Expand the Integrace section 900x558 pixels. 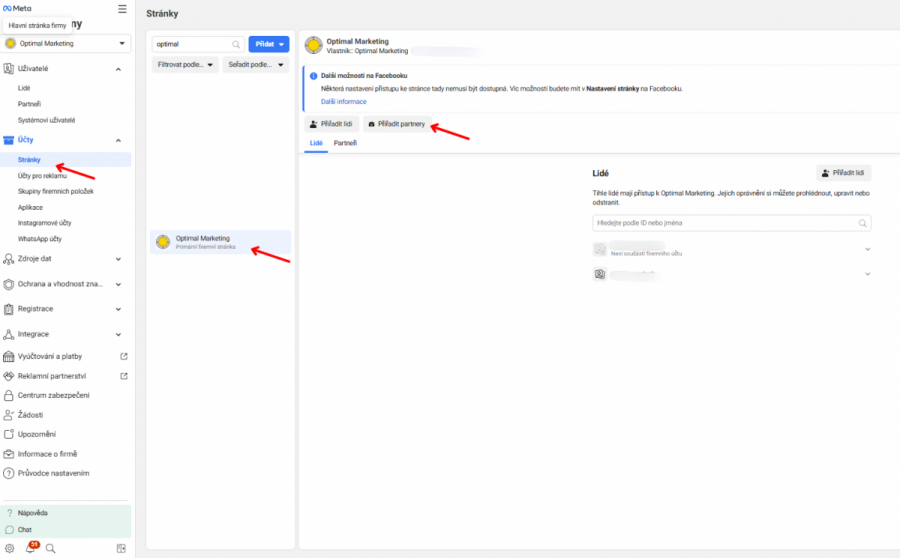pyautogui.click(x=118, y=334)
